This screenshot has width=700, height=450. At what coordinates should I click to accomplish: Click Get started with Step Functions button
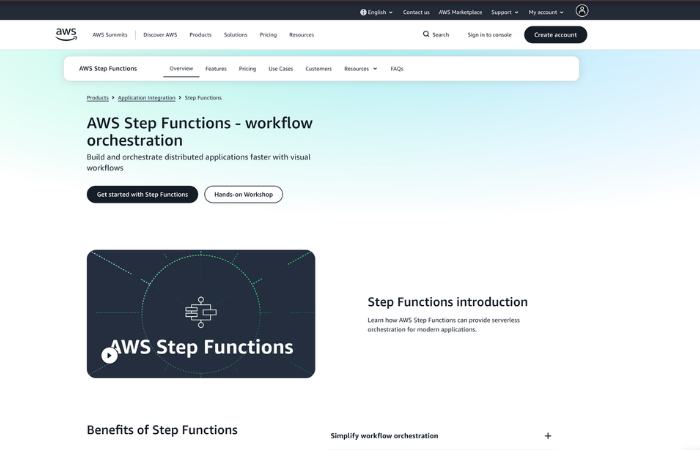142,195
